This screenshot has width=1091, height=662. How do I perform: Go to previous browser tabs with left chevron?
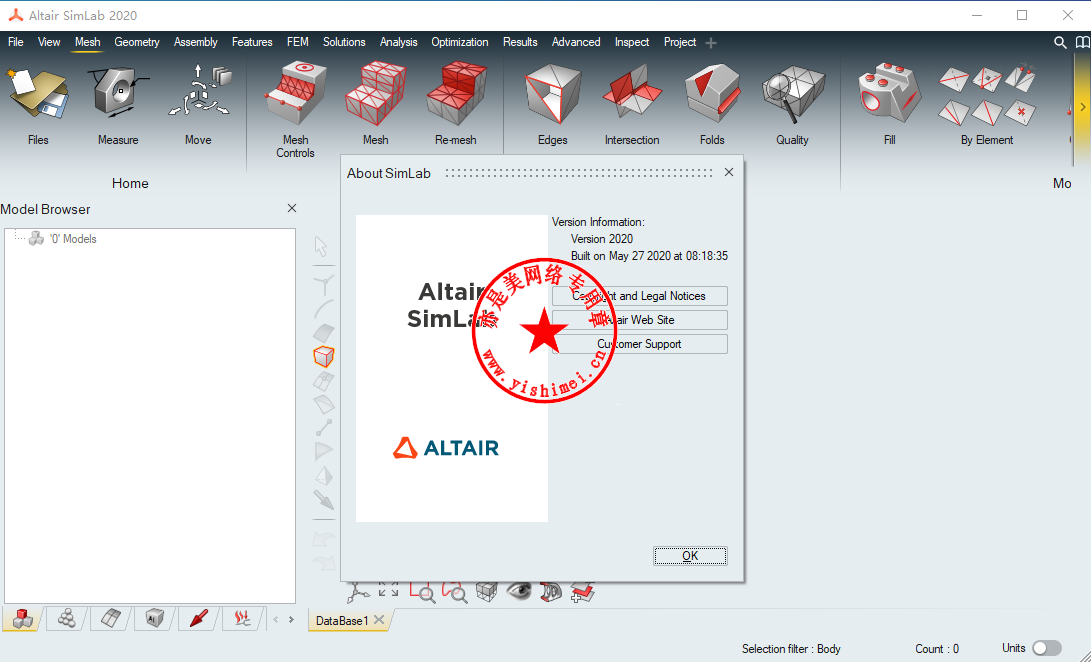pos(276,619)
